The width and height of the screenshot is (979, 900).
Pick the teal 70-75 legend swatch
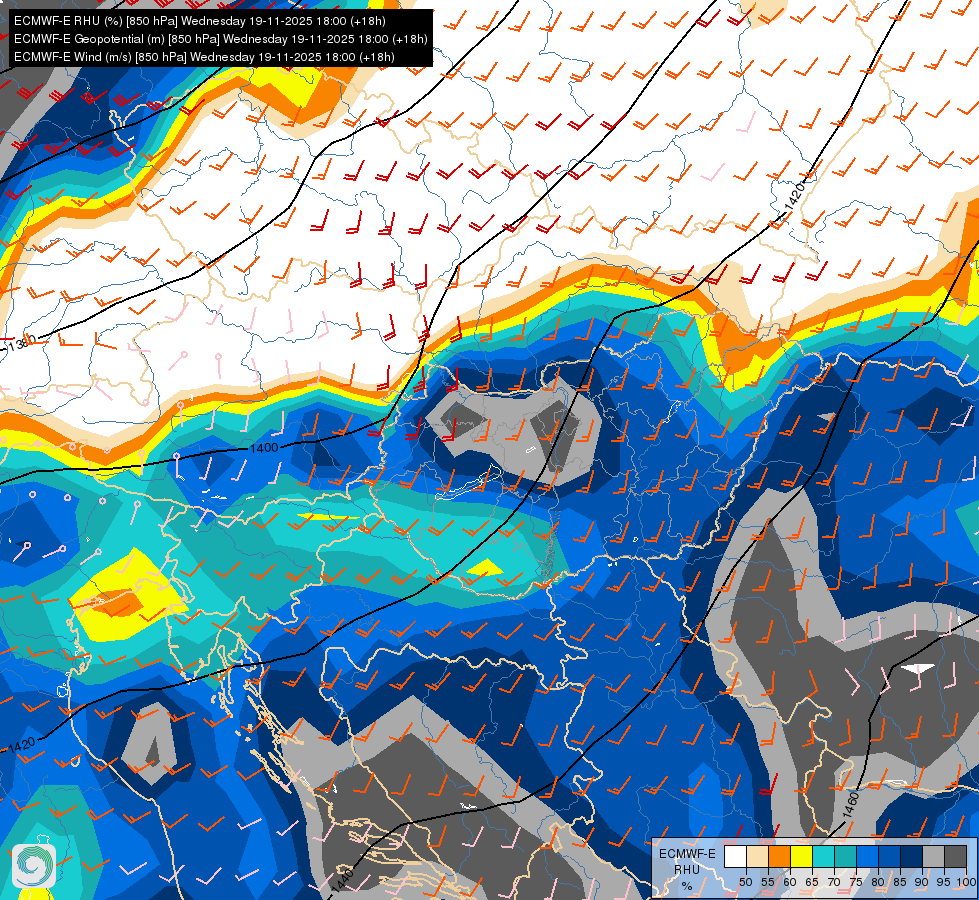point(845,857)
